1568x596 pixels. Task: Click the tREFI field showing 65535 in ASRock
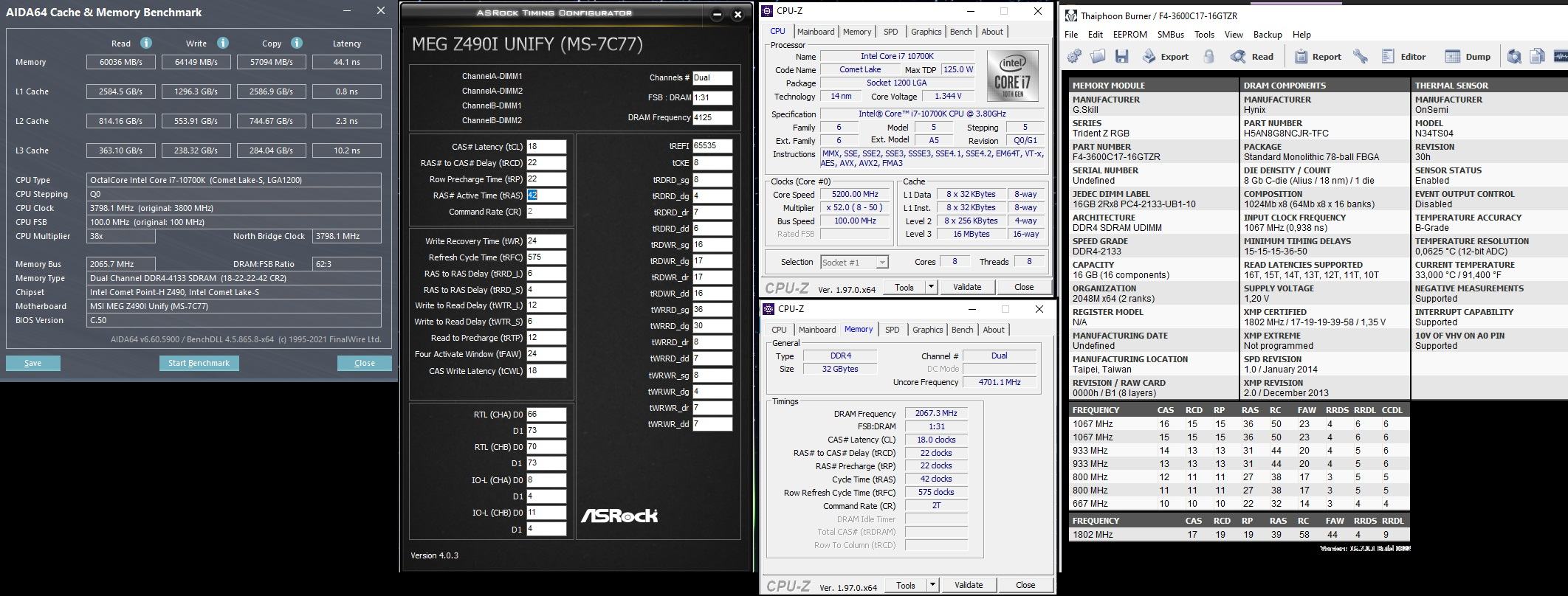pyautogui.click(x=712, y=146)
